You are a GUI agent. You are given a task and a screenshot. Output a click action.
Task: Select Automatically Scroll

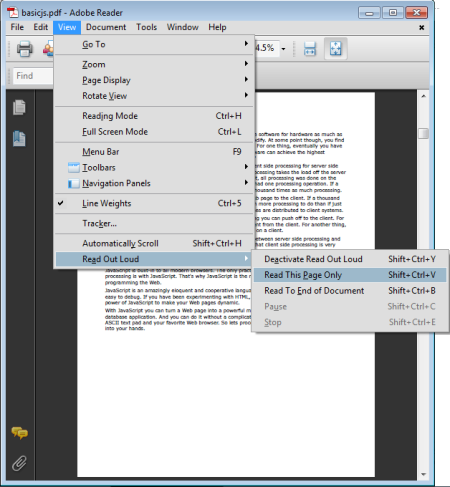click(x=154, y=243)
